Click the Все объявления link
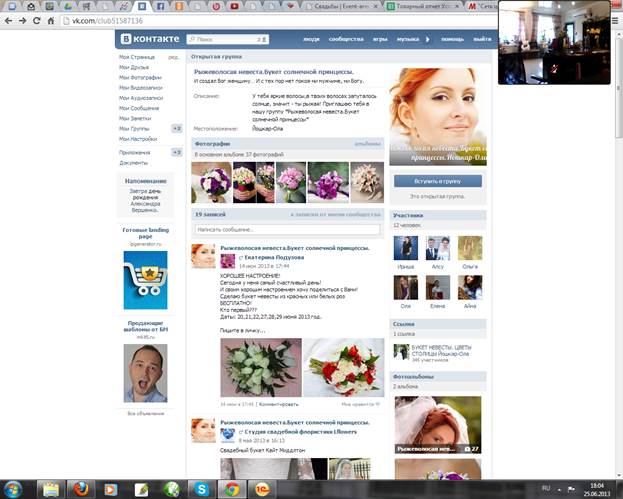Screen dimensions: 623x499 145,414
